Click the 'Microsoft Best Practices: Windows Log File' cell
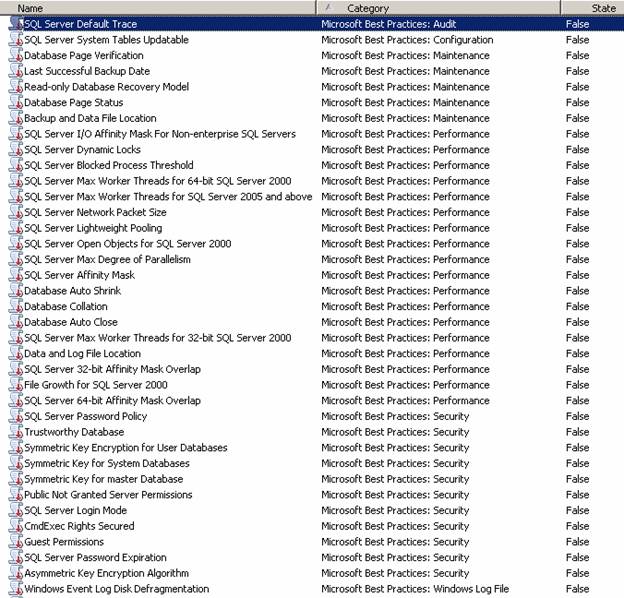Screen dimensions: 624x598 coord(415,589)
